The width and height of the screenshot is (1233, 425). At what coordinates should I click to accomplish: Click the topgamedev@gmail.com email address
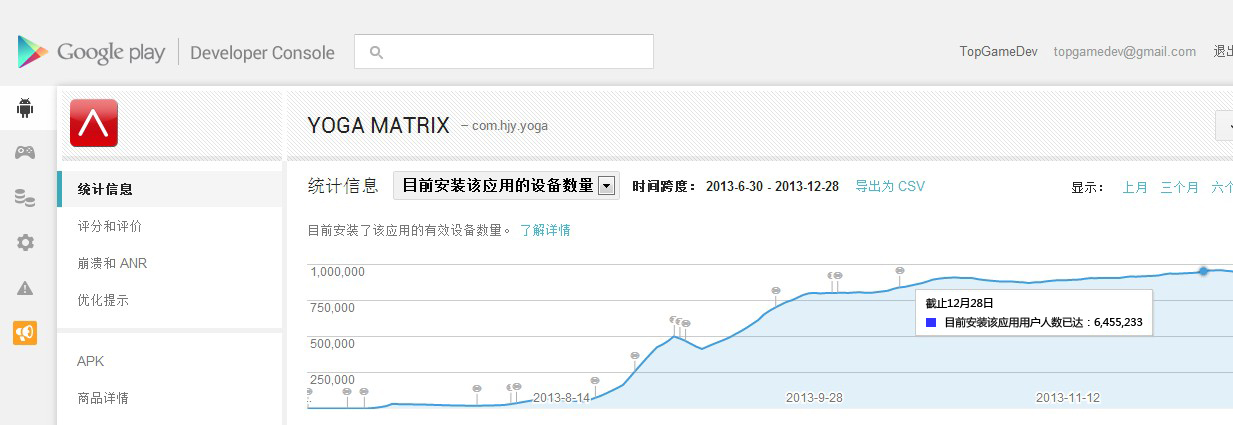tap(1125, 52)
